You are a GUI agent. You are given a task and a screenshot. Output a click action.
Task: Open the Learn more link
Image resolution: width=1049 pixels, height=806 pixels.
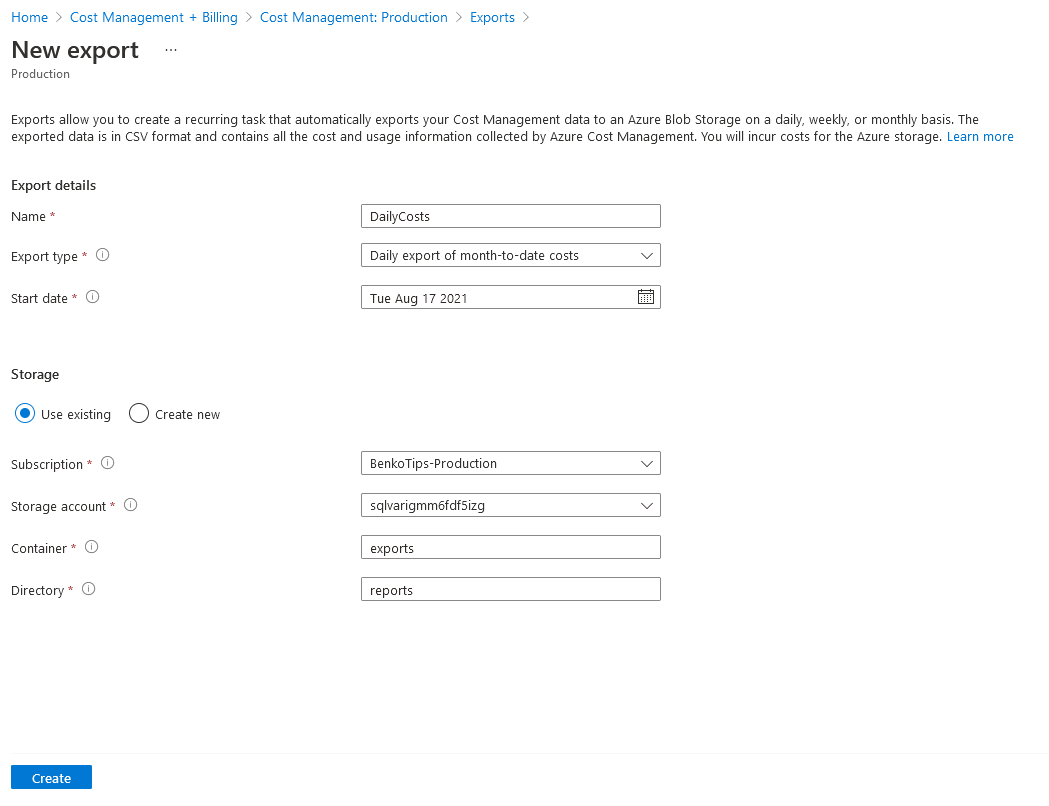(x=979, y=136)
